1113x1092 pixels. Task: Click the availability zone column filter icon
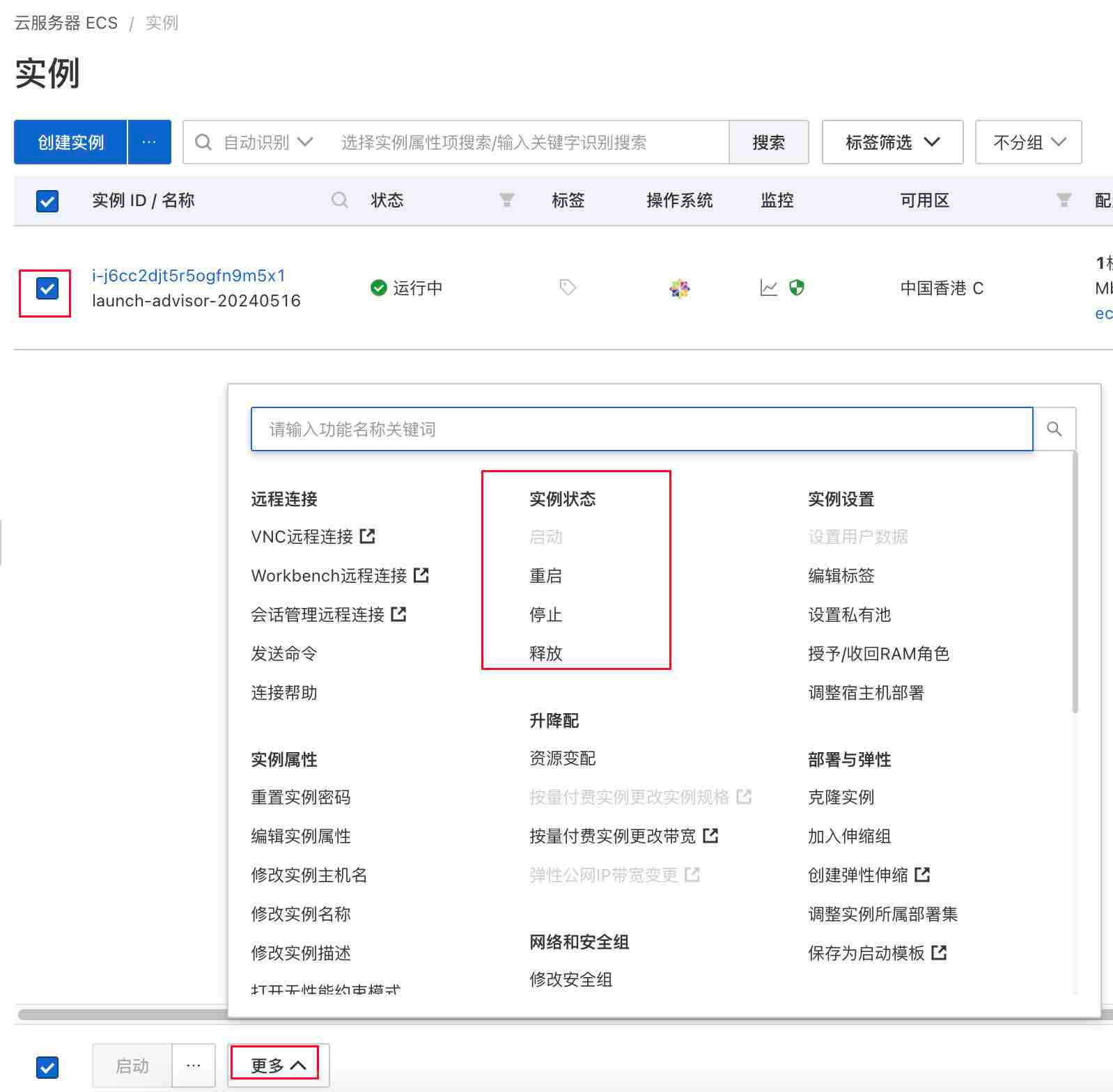pos(1064,201)
